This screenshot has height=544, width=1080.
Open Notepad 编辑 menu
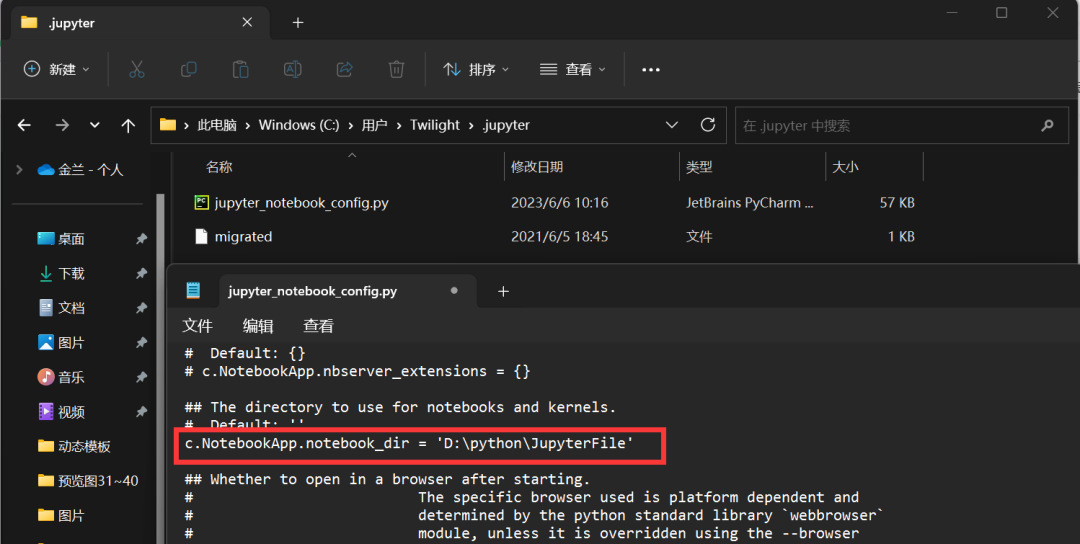pyautogui.click(x=258, y=326)
